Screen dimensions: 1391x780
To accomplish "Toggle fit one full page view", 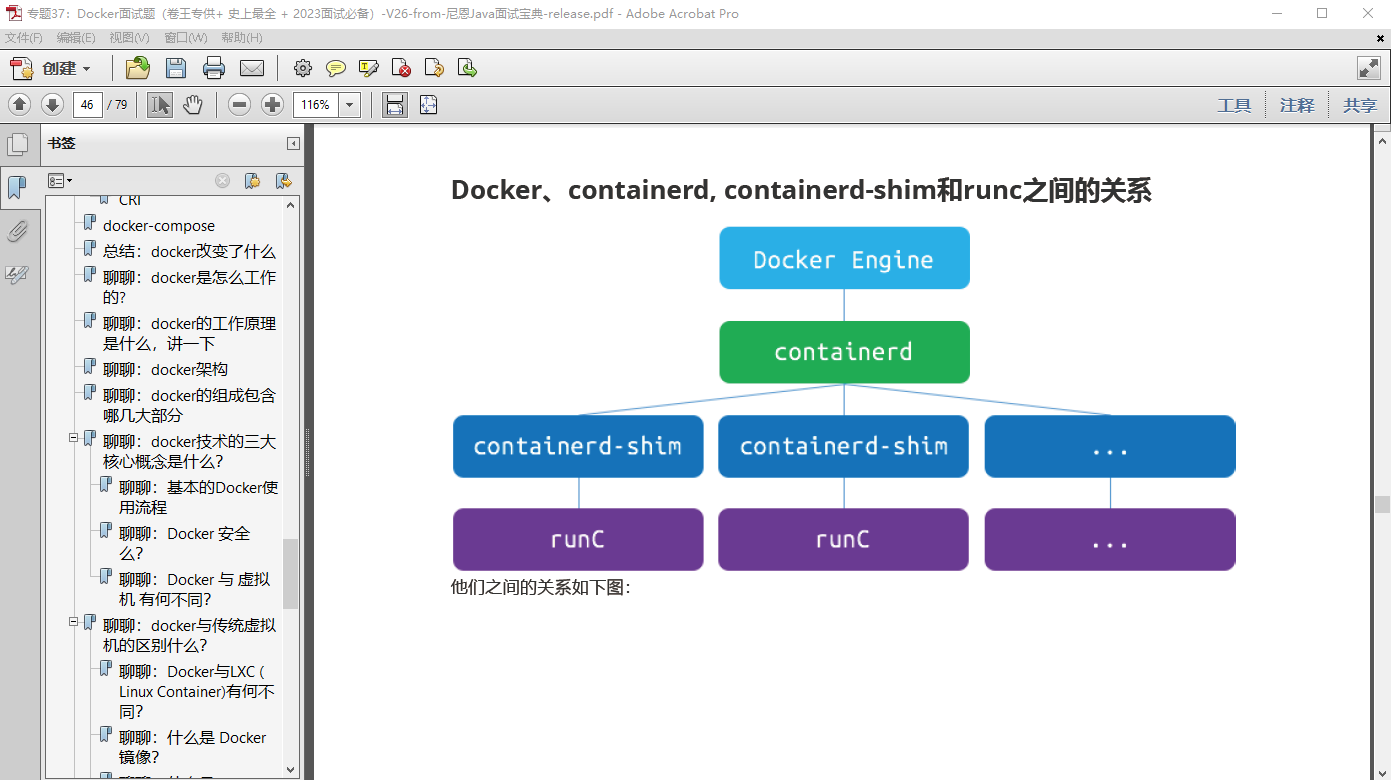I will 429,104.
